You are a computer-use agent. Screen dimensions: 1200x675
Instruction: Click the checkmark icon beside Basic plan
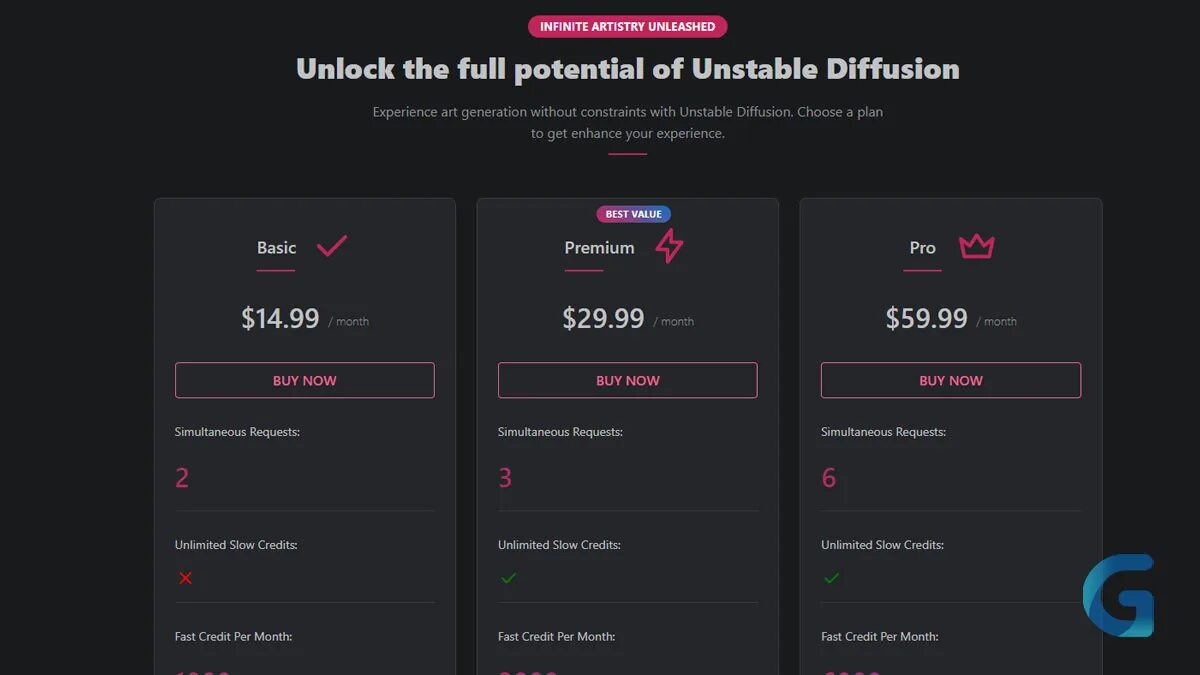tap(332, 246)
